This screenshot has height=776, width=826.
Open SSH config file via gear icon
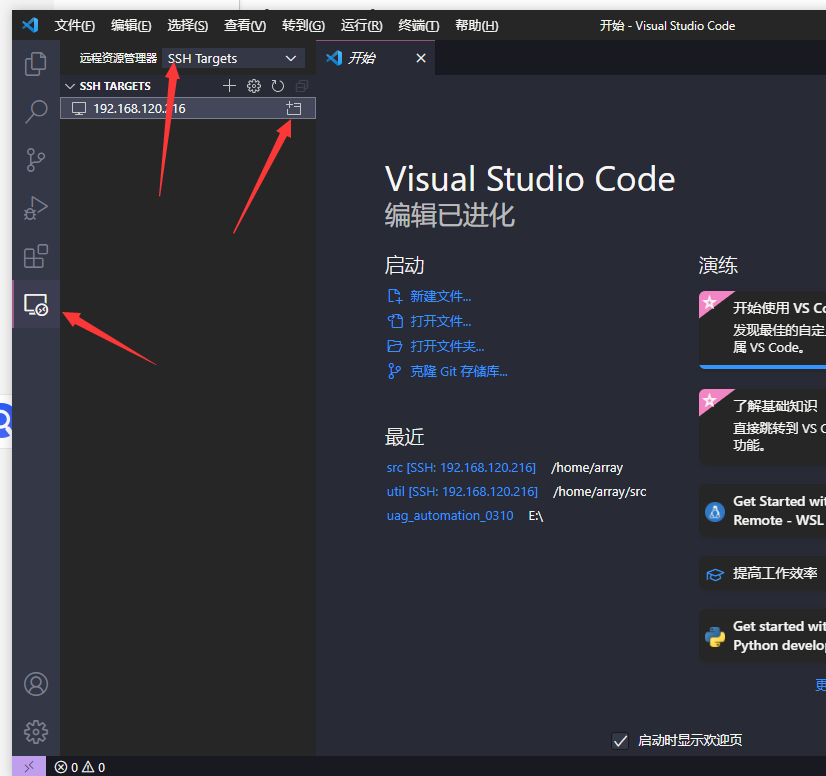point(254,86)
